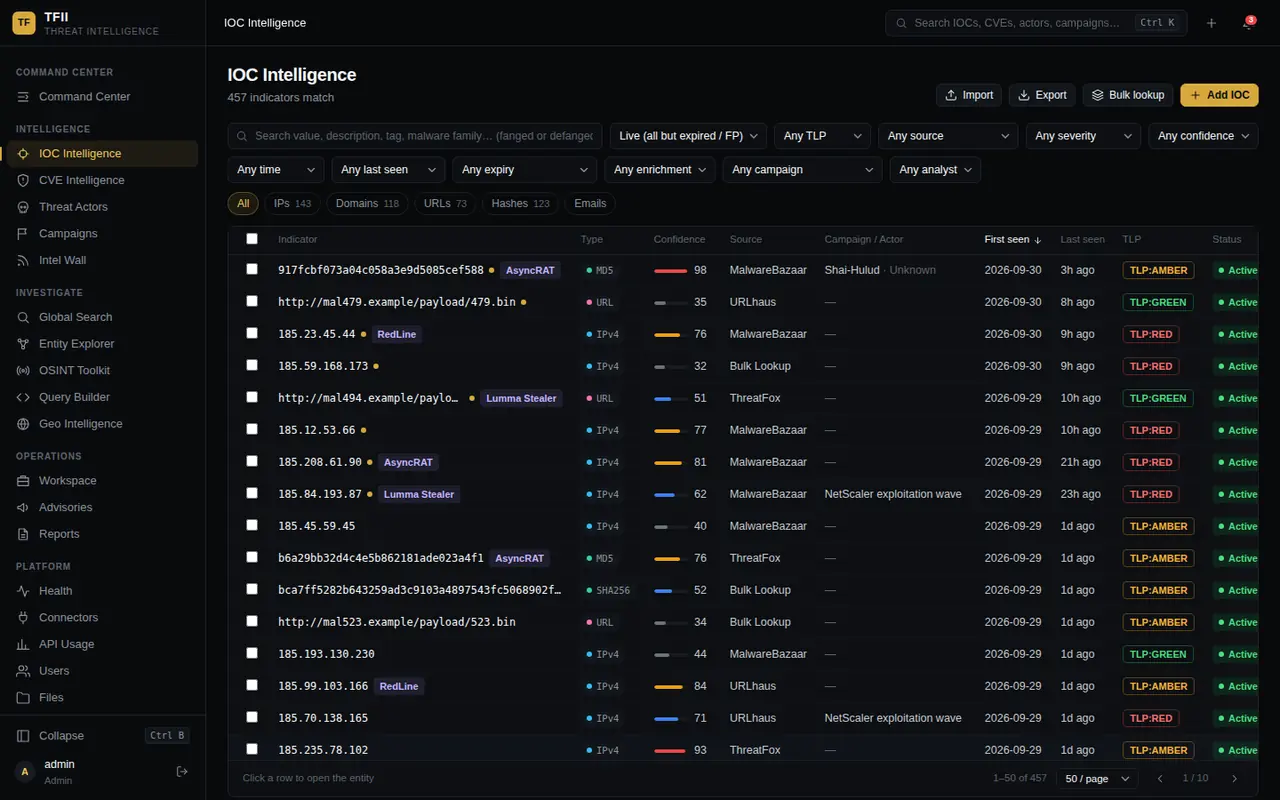The image size is (1280, 800).
Task: Open Threat Actors in sidebar
Action: [x=103, y=207]
